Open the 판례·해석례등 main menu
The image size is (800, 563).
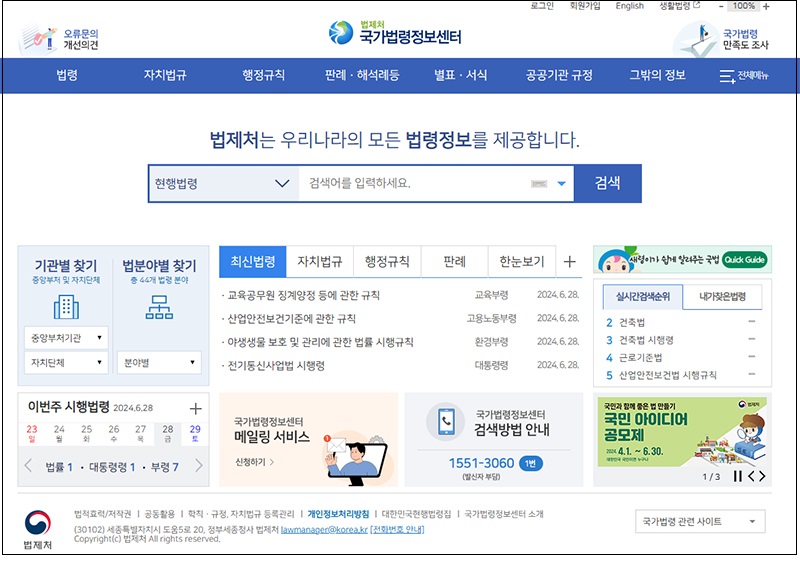[362, 76]
